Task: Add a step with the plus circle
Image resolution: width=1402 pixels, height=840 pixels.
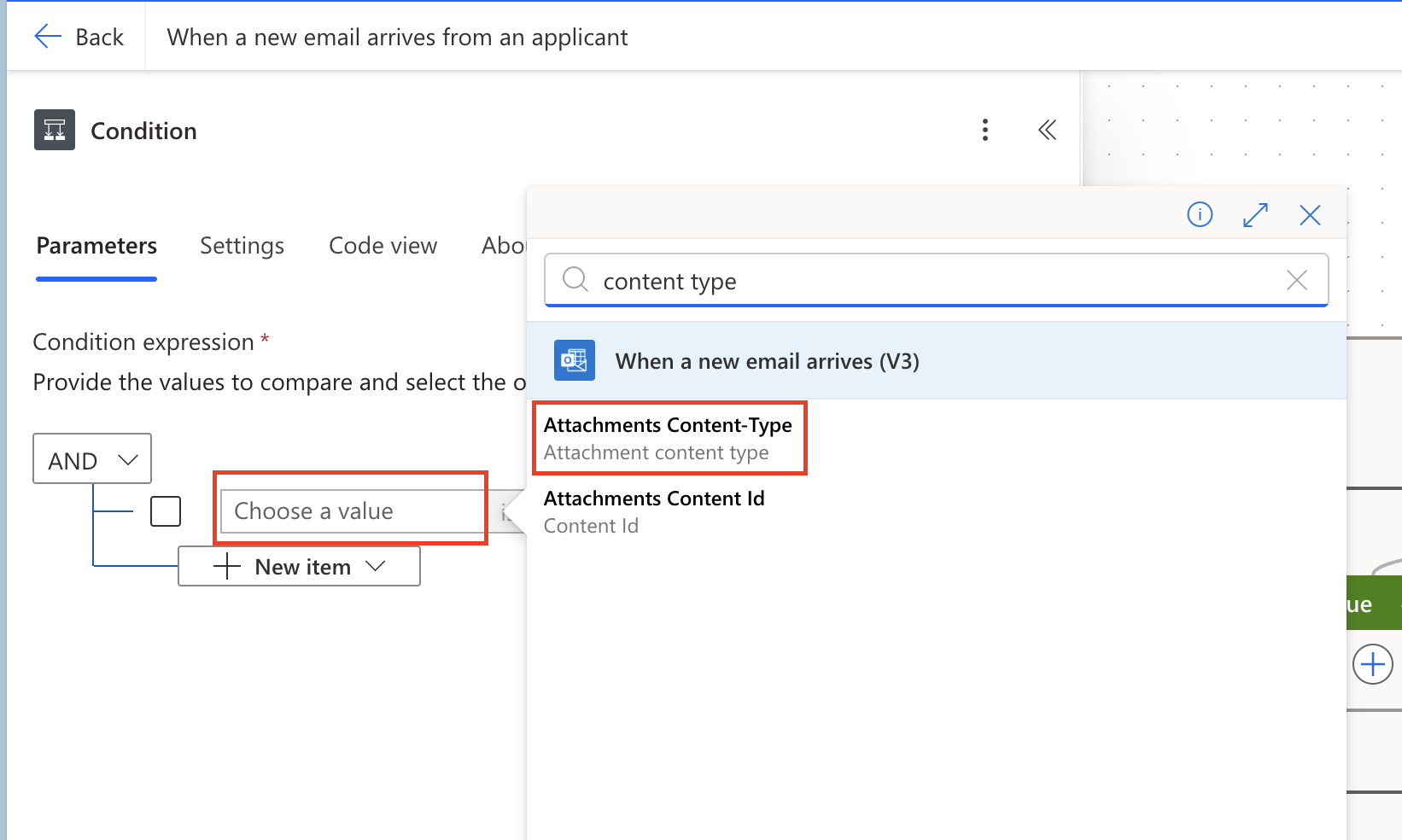Action: click(x=1372, y=664)
